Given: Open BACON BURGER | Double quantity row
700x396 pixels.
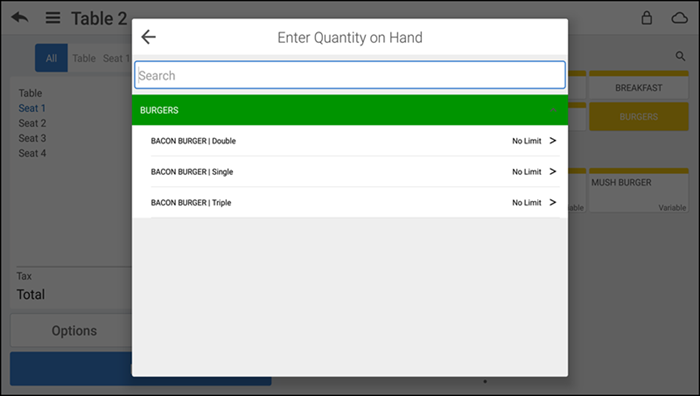Looking at the screenshot, I should pos(350,141).
